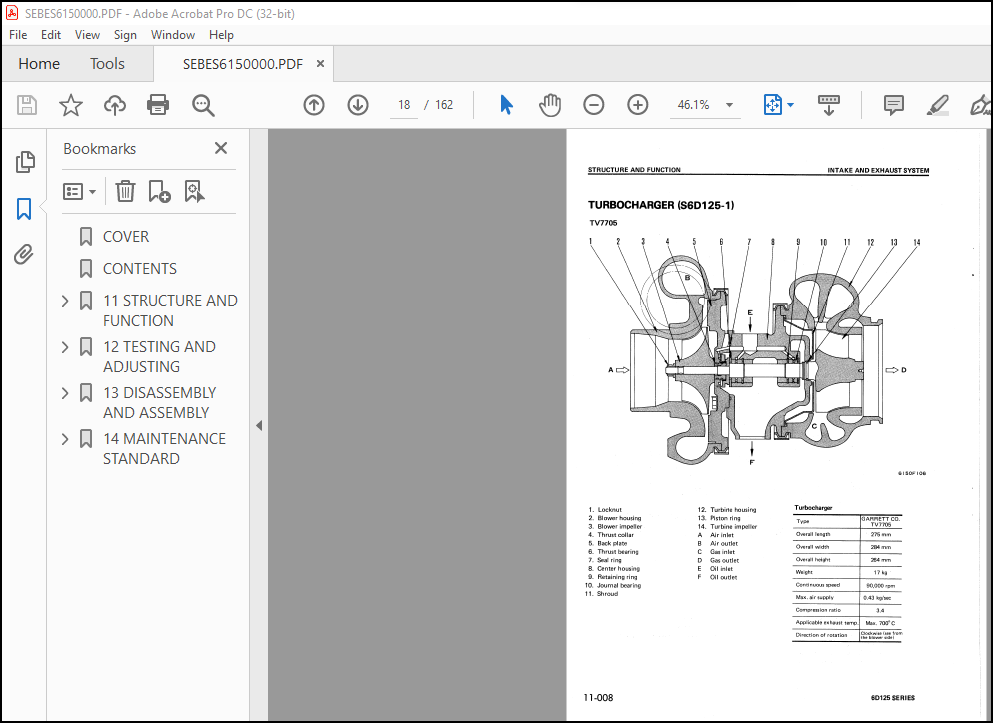The height and width of the screenshot is (723, 993).
Task: Close the SEBES6150000.PDF tab
Action: tap(320, 63)
